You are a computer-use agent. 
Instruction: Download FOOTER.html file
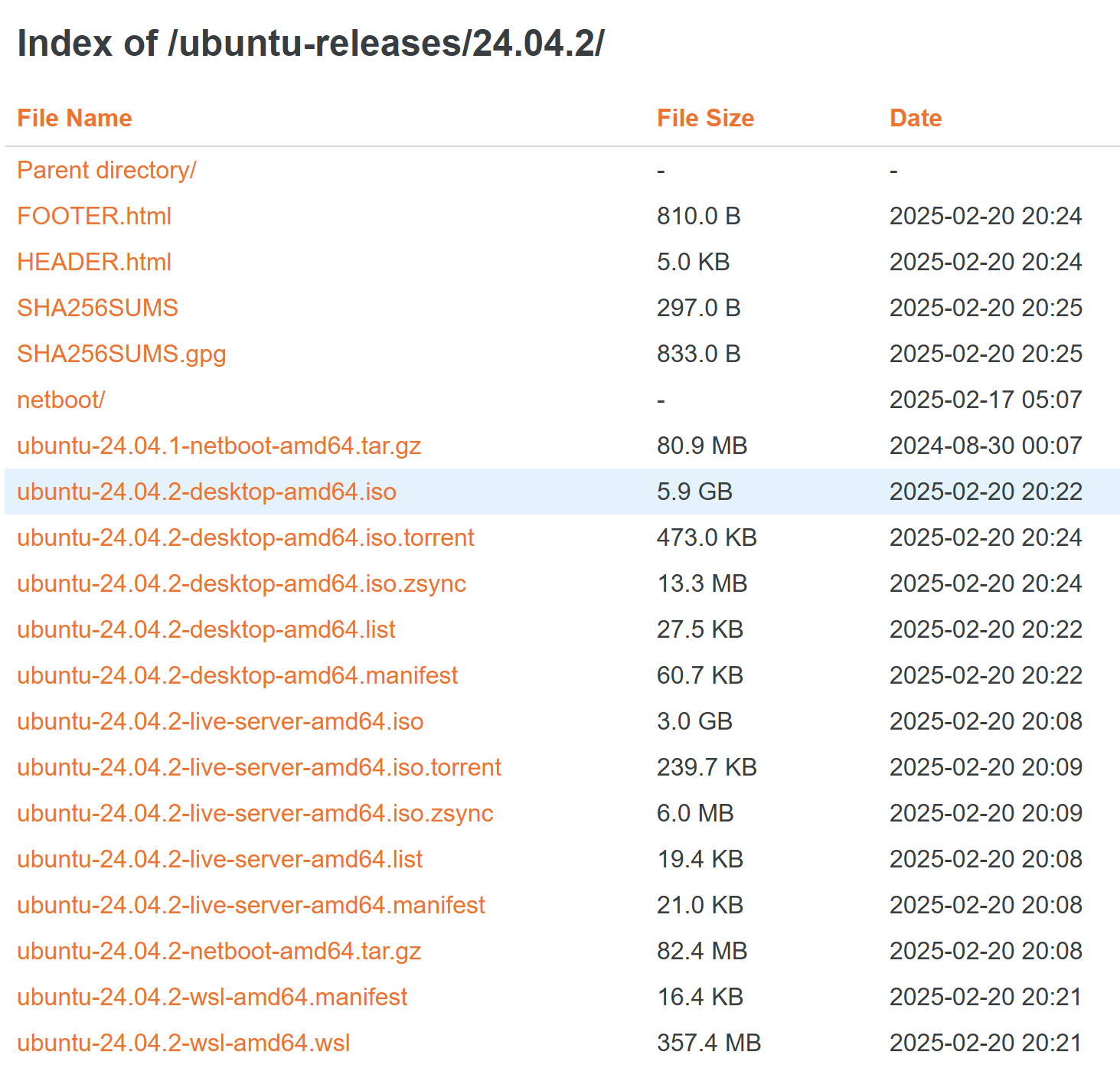93,216
